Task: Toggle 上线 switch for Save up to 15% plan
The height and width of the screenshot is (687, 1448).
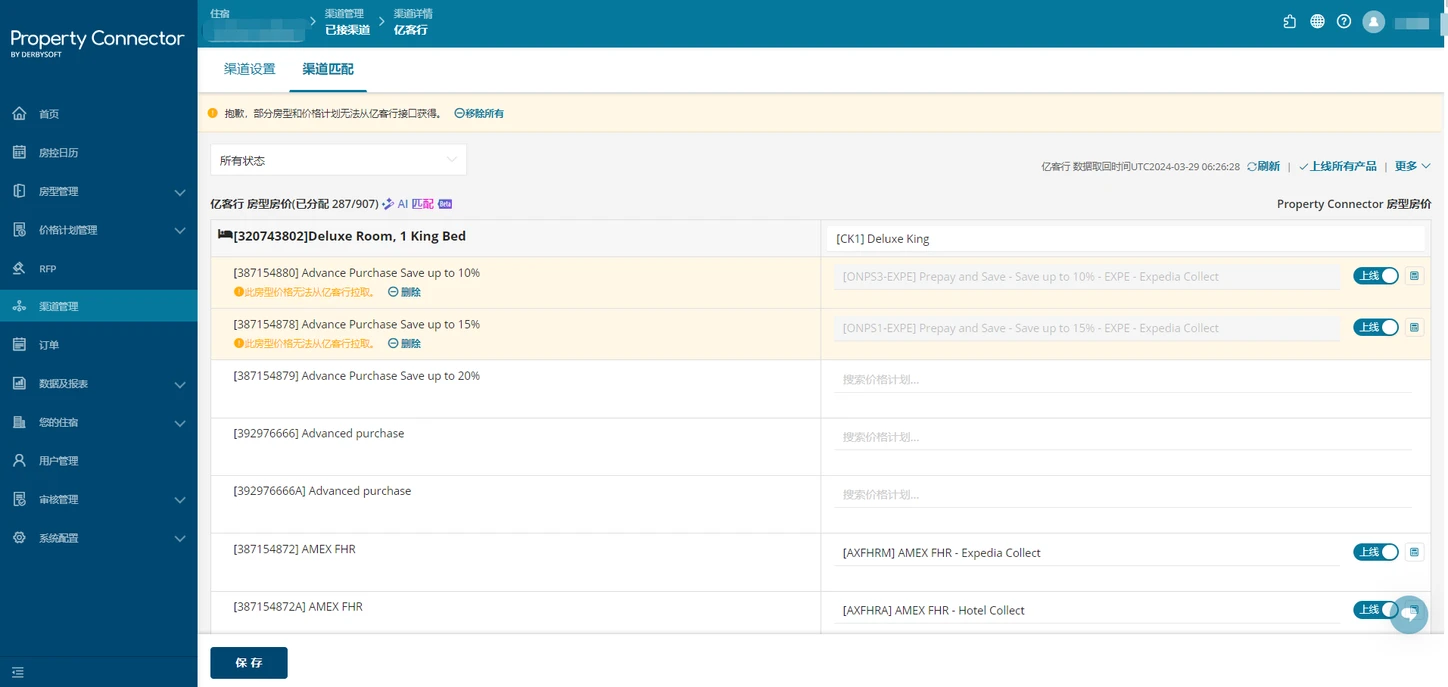Action: 1376,327
